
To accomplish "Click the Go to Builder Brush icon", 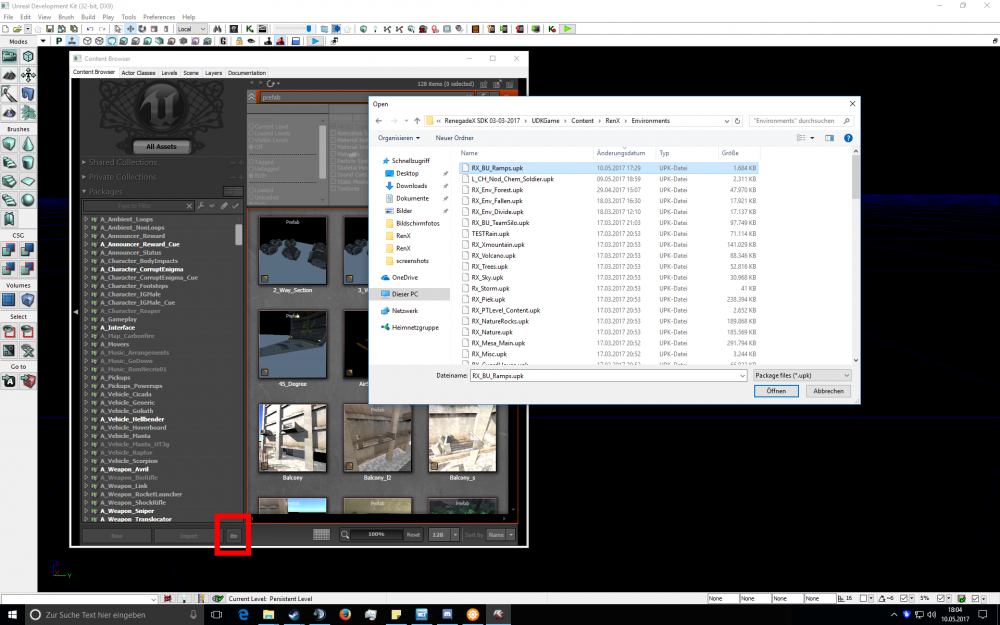I will (x=28, y=381).
